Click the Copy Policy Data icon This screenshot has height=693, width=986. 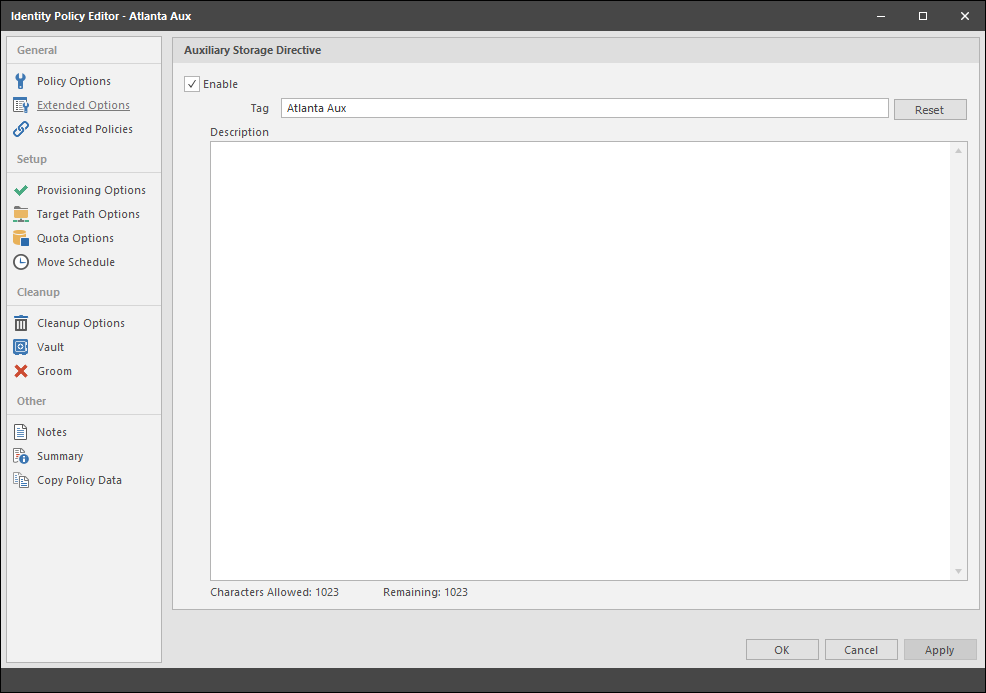(21, 480)
